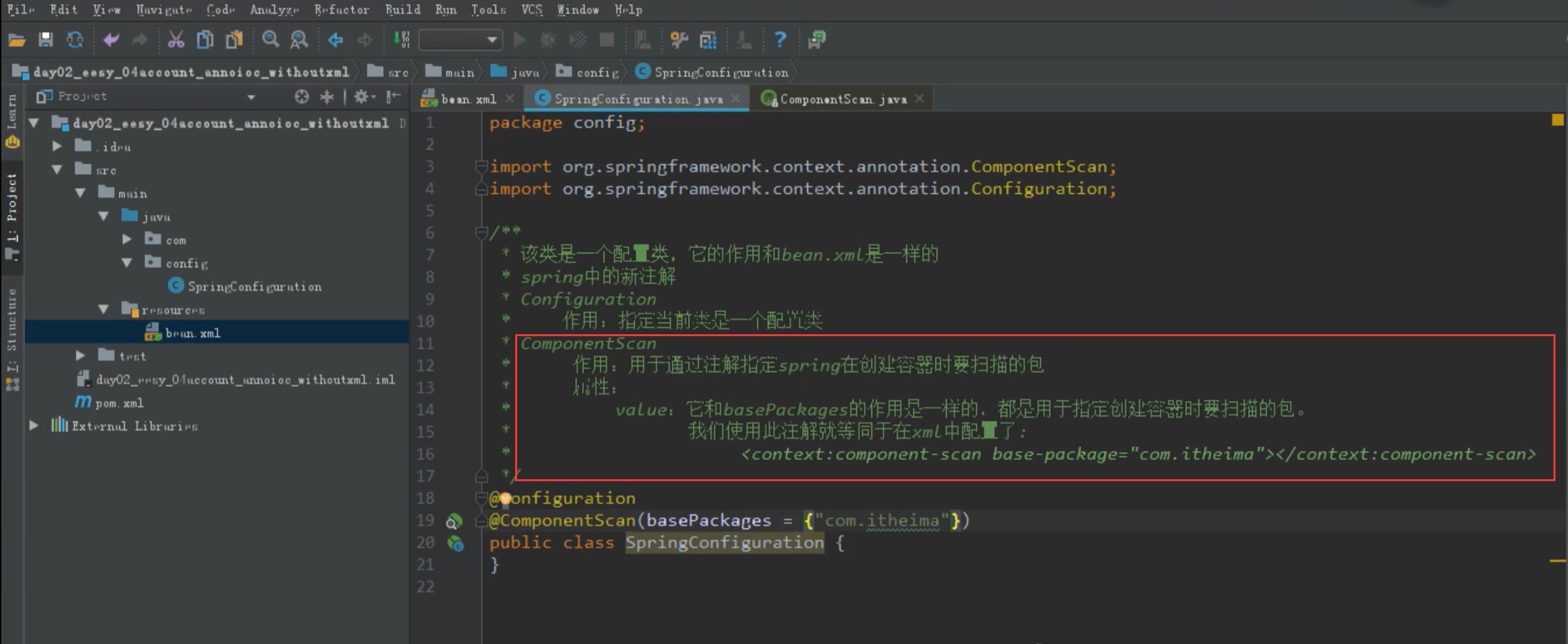Collapse the day02_eesy_04account project root node
This screenshot has height=644, width=1568.
coord(35,123)
